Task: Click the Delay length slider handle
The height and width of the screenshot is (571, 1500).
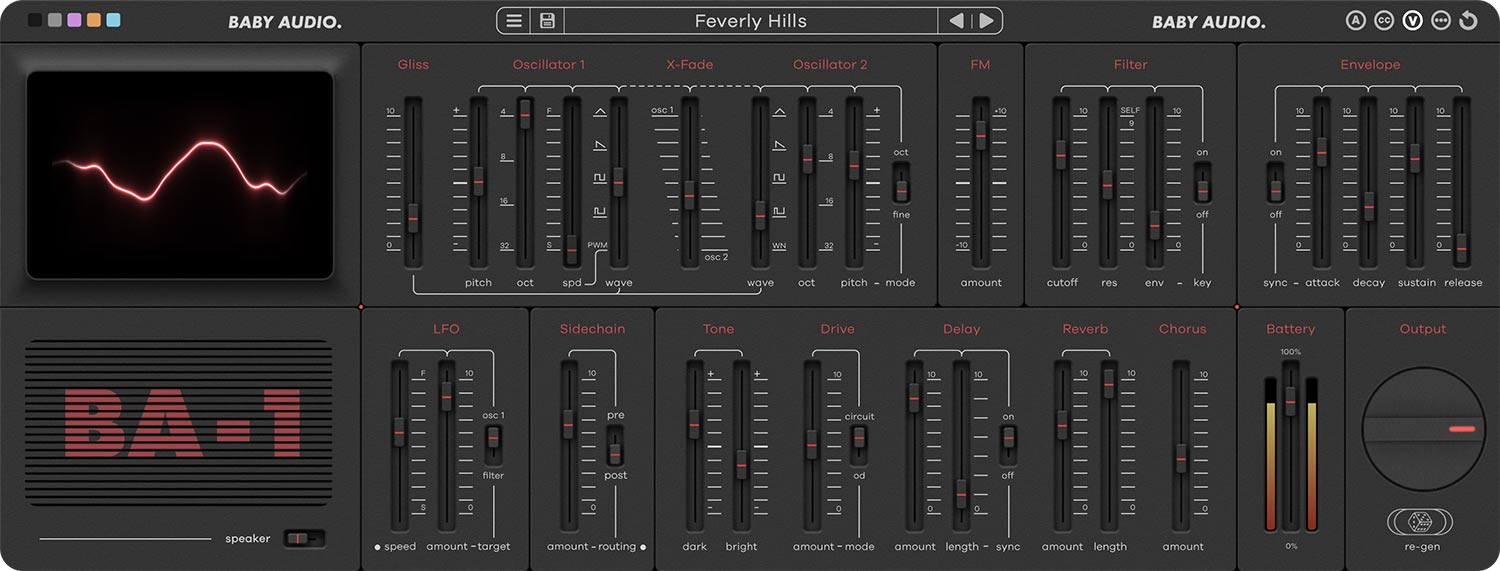Action: click(x=961, y=494)
